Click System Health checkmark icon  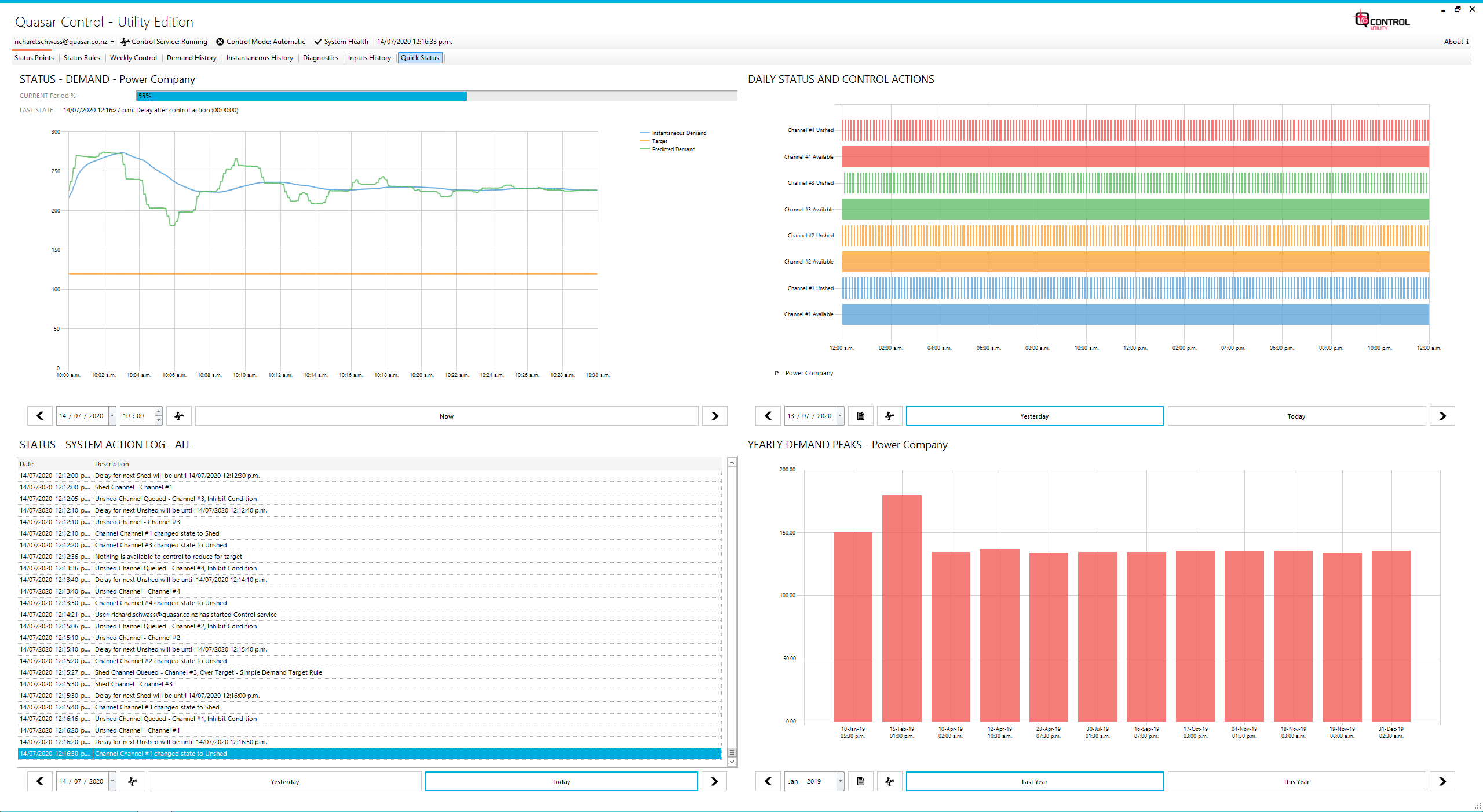click(318, 42)
